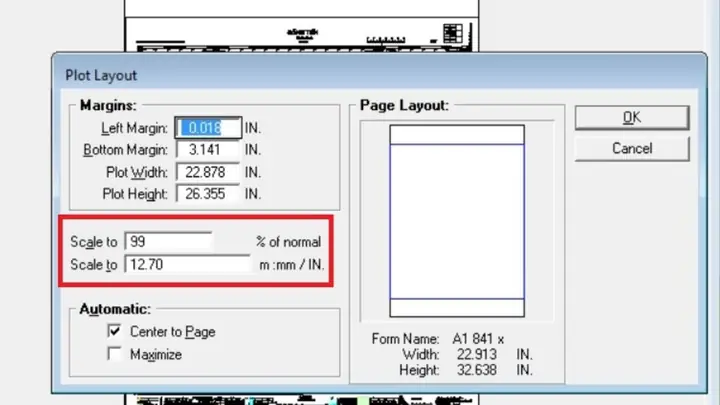Click the '% of normal' label
This screenshot has height=405, width=720.
tap(288, 242)
